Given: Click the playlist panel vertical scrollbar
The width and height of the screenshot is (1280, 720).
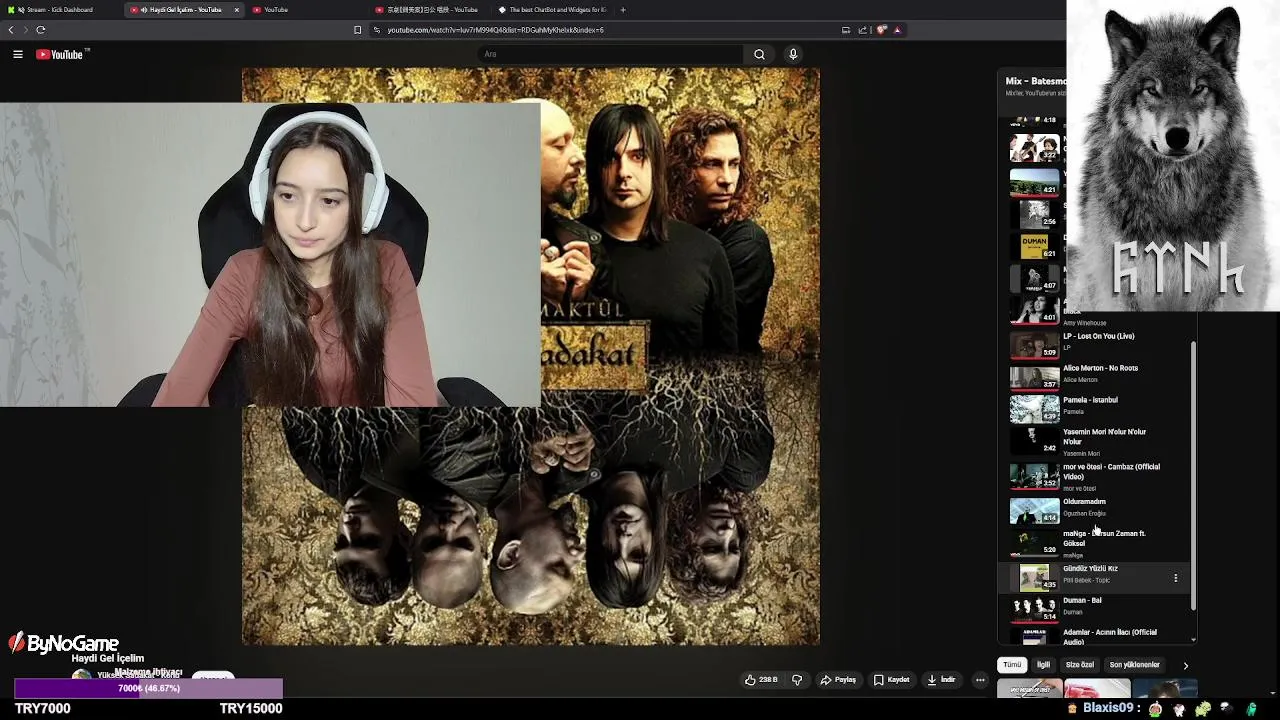Looking at the screenshot, I should (1192, 475).
